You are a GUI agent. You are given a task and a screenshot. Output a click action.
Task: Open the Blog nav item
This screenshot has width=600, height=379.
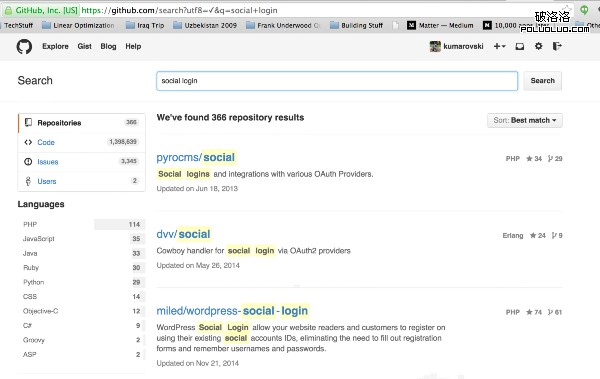coord(108,46)
